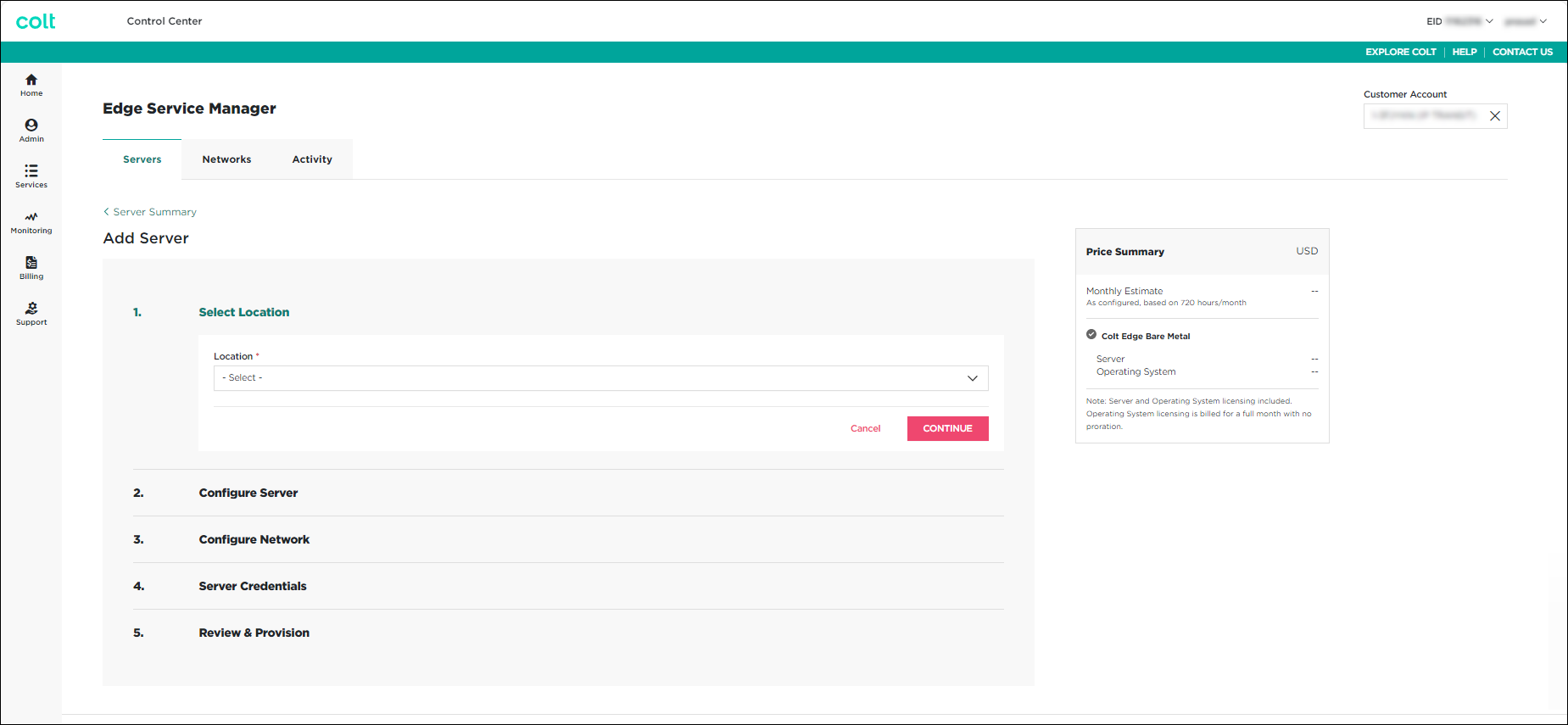Select the Servers tab
Viewport: 1568px width, 725px height.
pos(142,159)
